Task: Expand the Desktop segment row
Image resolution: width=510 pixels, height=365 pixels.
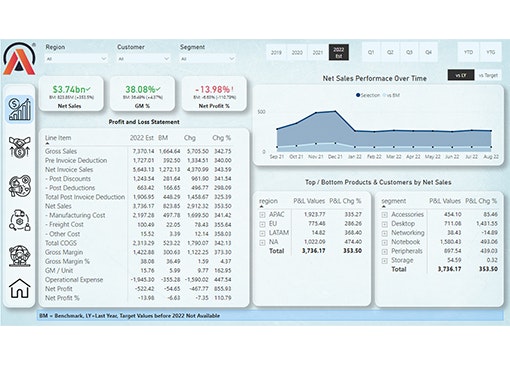Action: click(x=384, y=224)
